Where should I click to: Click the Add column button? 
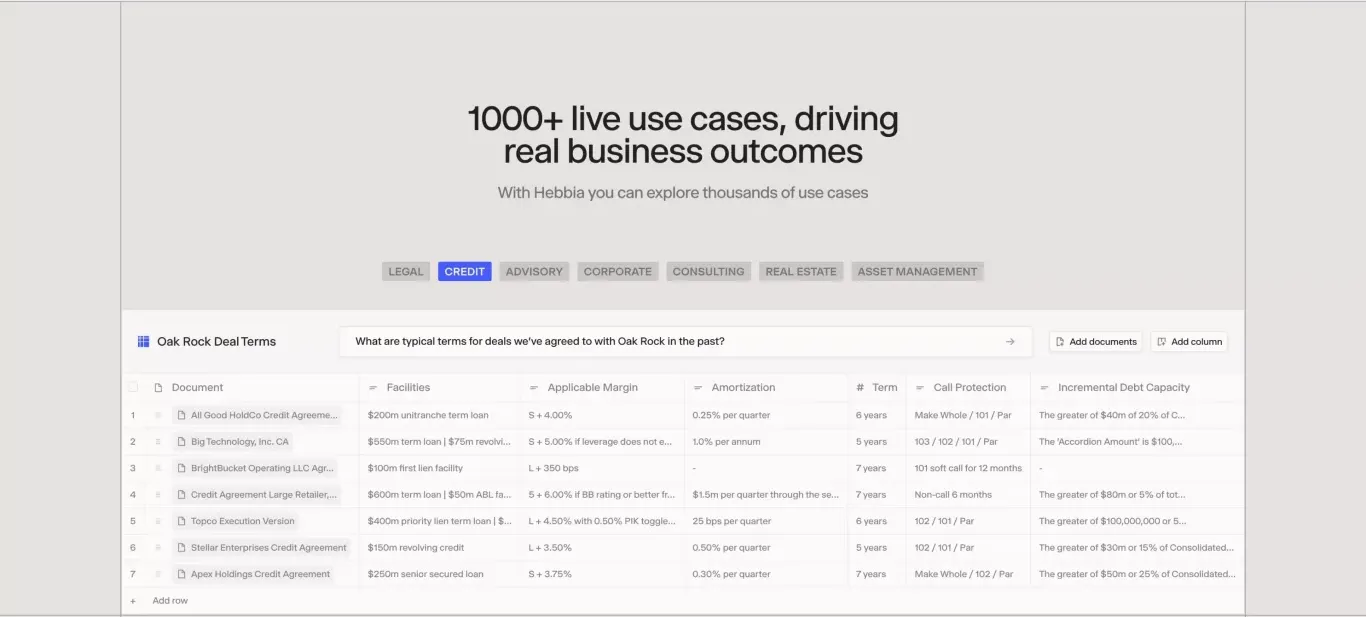(x=1189, y=342)
